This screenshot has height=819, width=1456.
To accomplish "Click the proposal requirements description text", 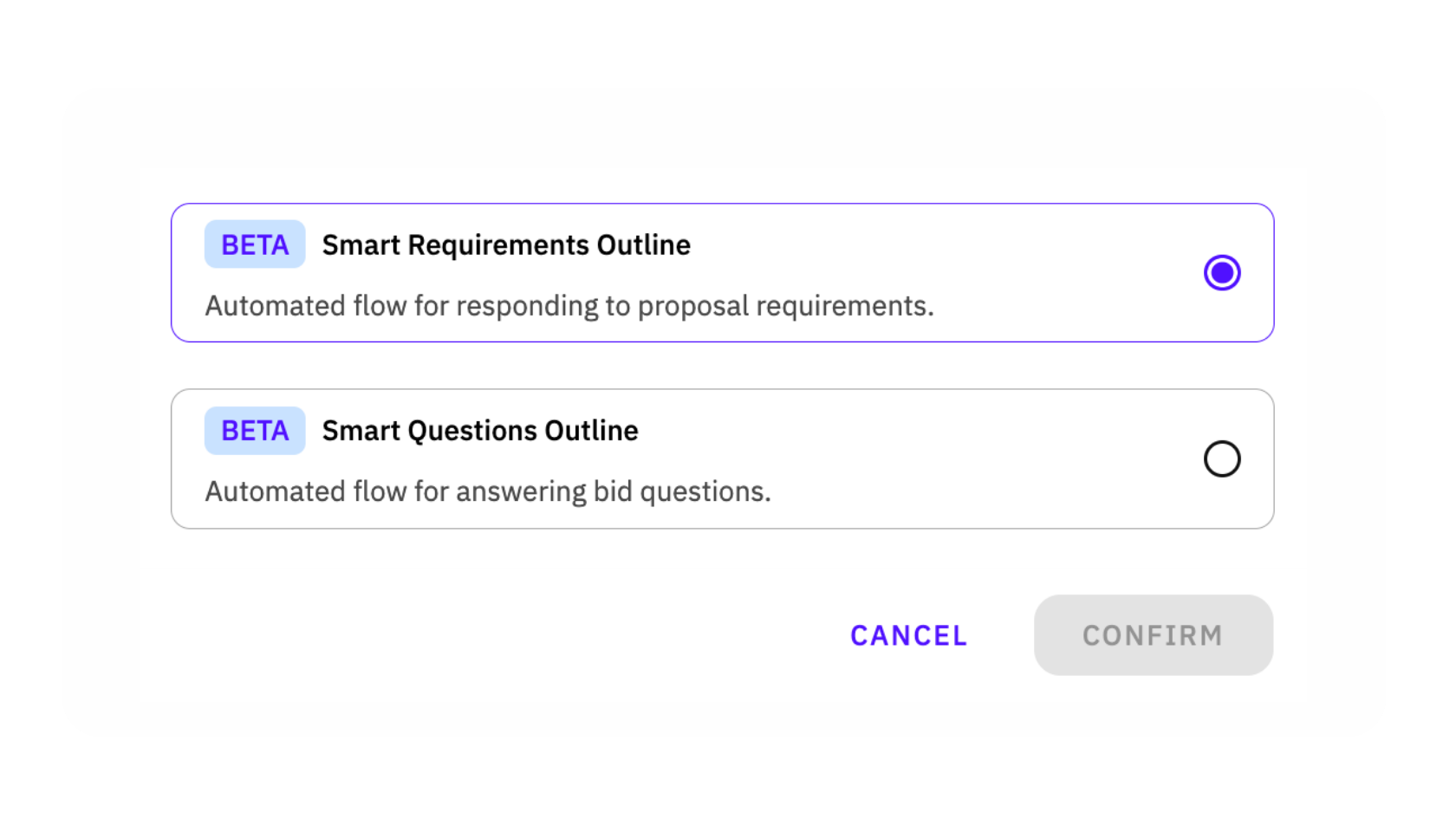I will (x=569, y=306).
